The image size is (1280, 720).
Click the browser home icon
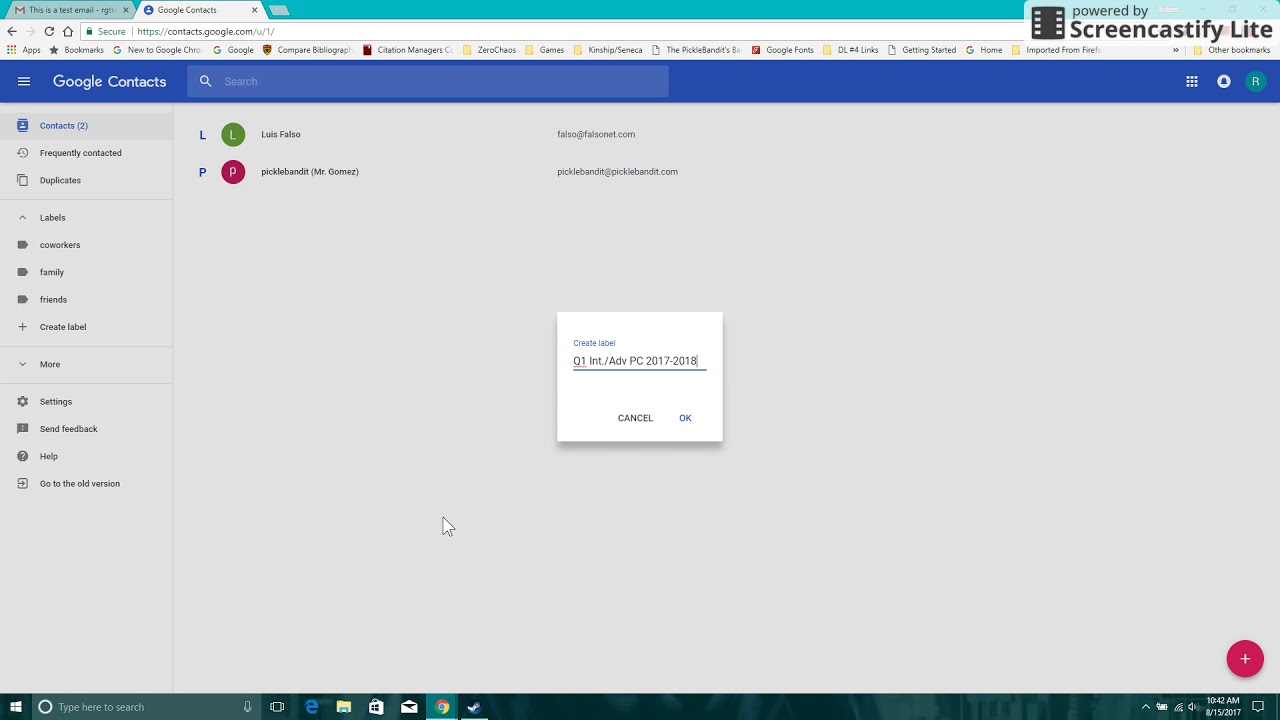coord(68,32)
